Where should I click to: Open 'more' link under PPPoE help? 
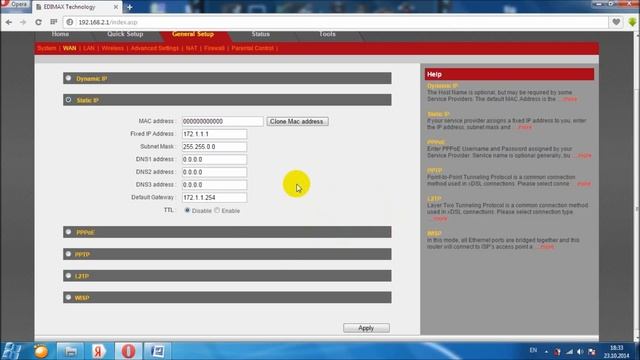pos(584,156)
